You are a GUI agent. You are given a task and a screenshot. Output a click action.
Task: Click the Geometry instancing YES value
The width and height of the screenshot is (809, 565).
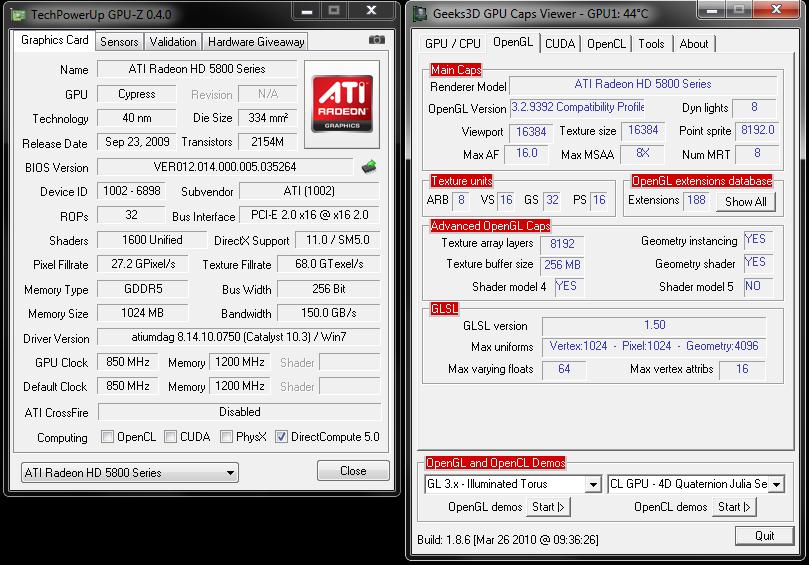coord(758,239)
